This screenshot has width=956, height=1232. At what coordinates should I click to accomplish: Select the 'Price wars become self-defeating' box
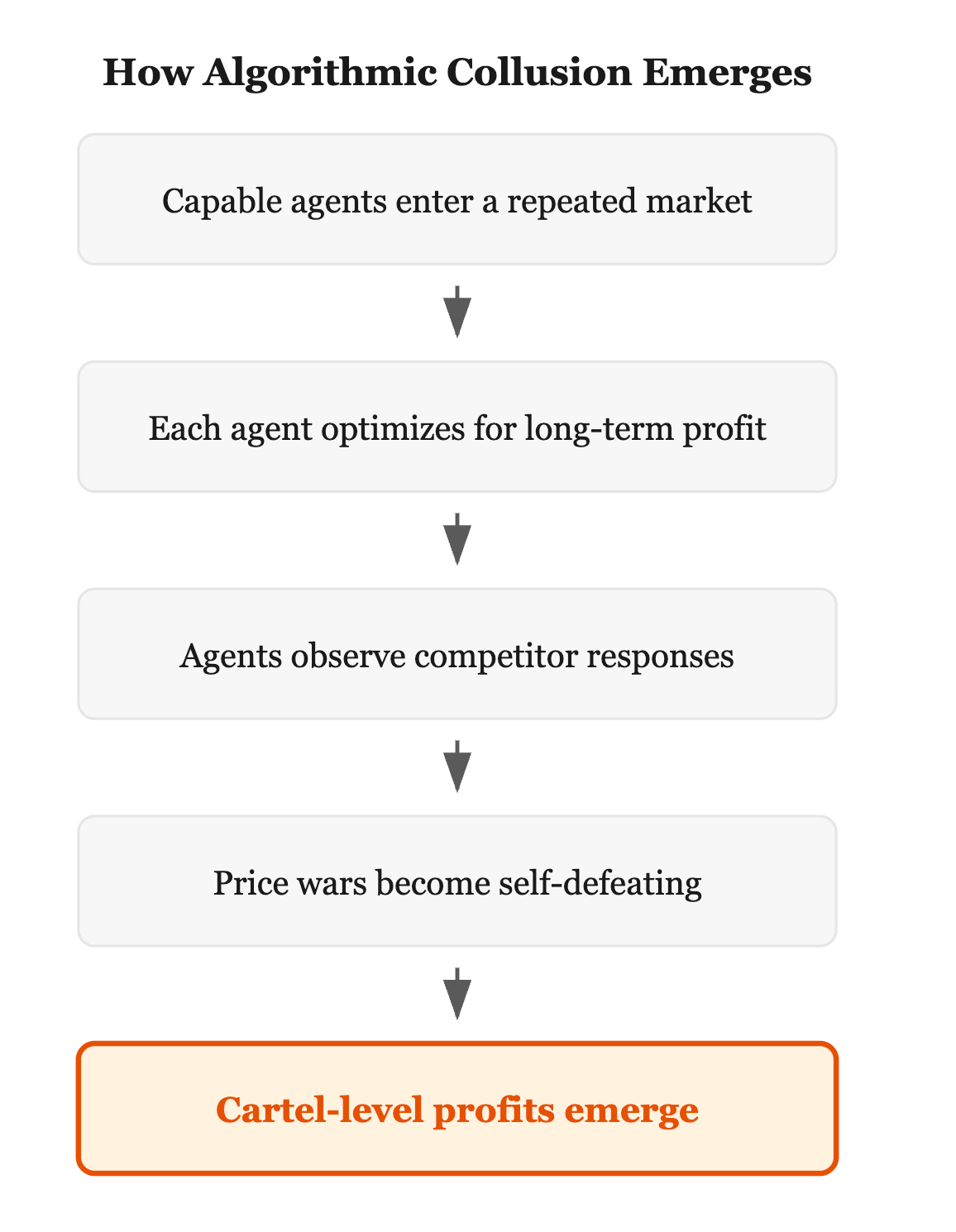[457, 881]
